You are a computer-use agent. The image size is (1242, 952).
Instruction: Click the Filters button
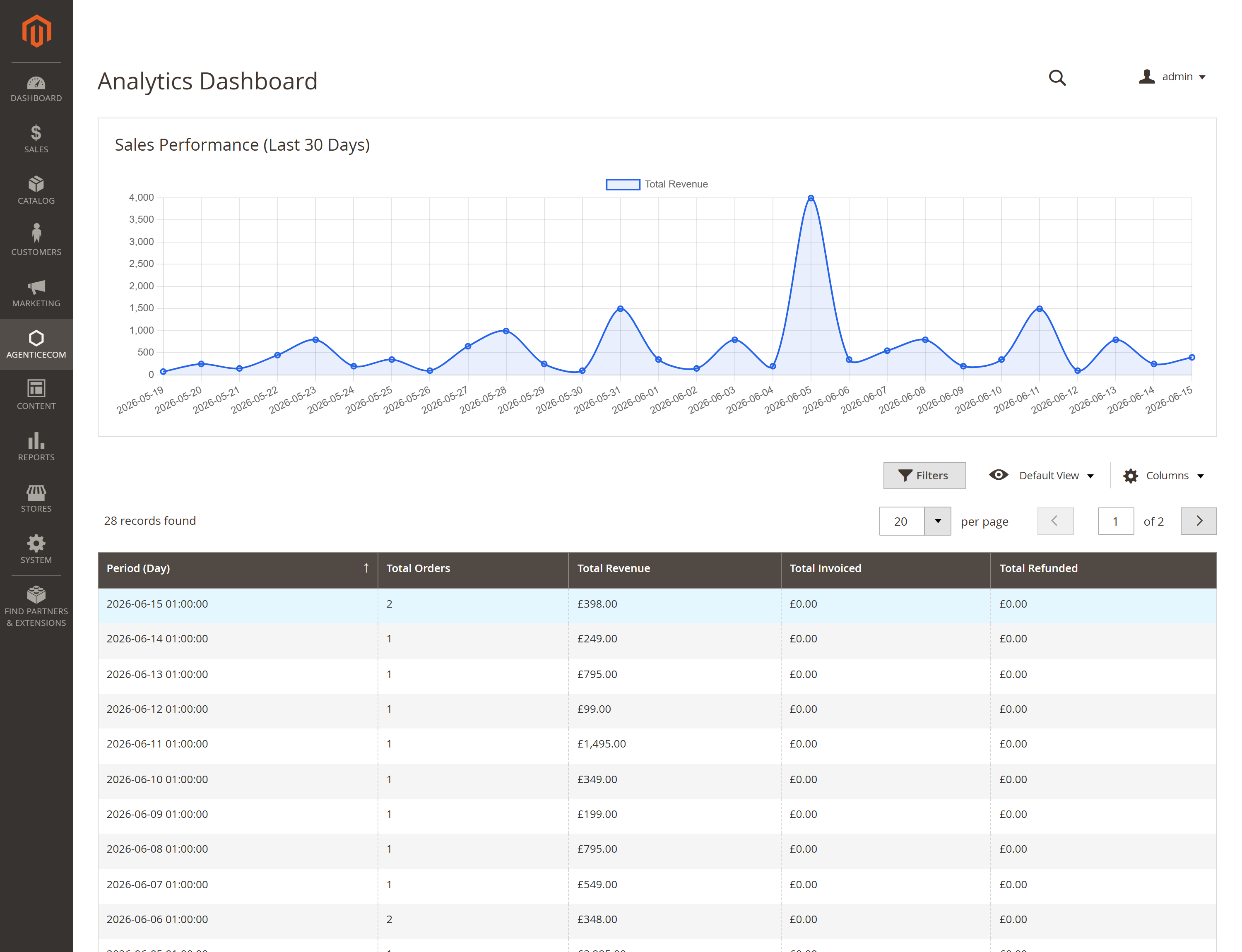pos(924,476)
